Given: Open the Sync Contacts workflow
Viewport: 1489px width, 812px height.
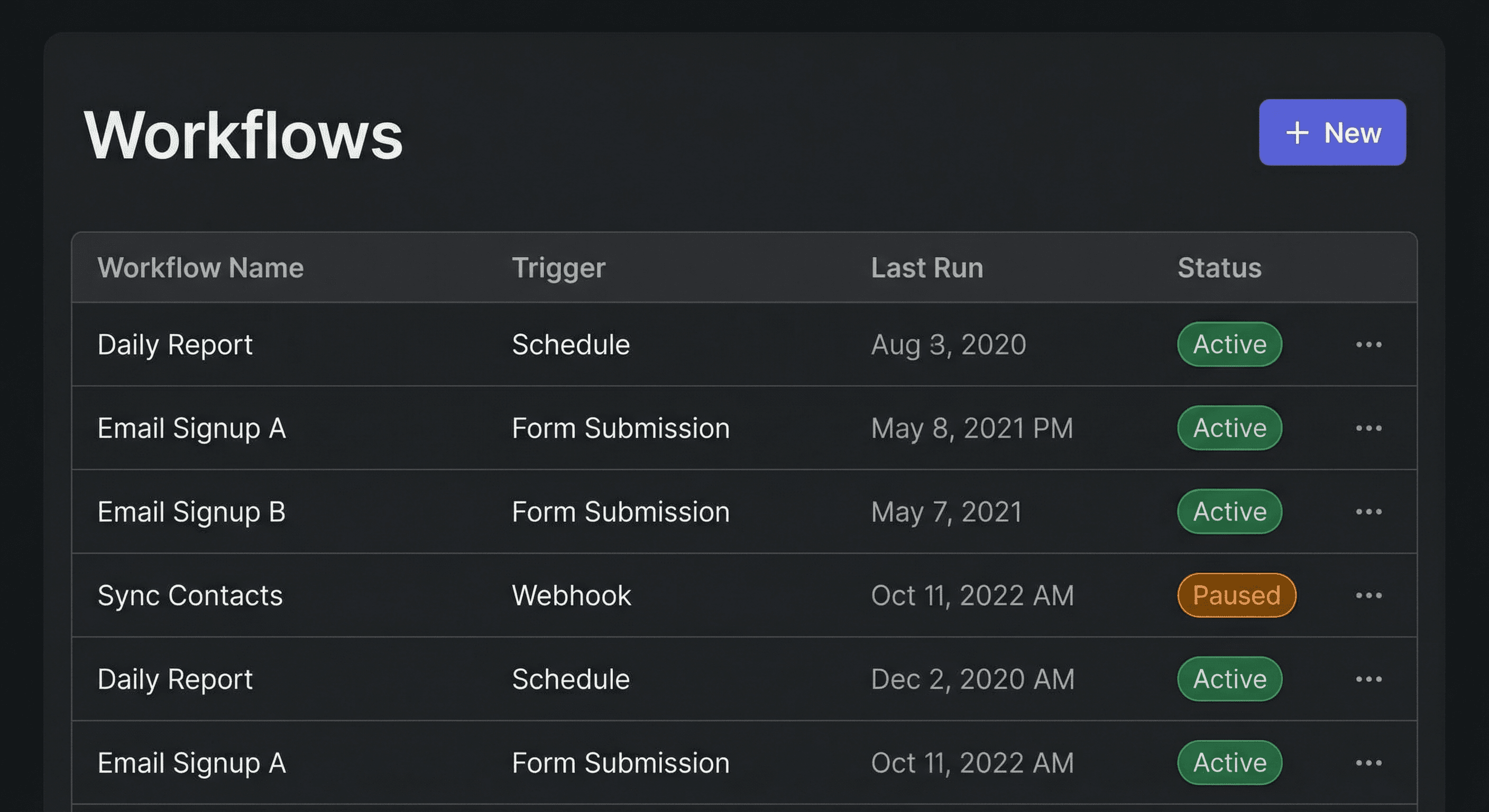Looking at the screenshot, I should 190,595.
